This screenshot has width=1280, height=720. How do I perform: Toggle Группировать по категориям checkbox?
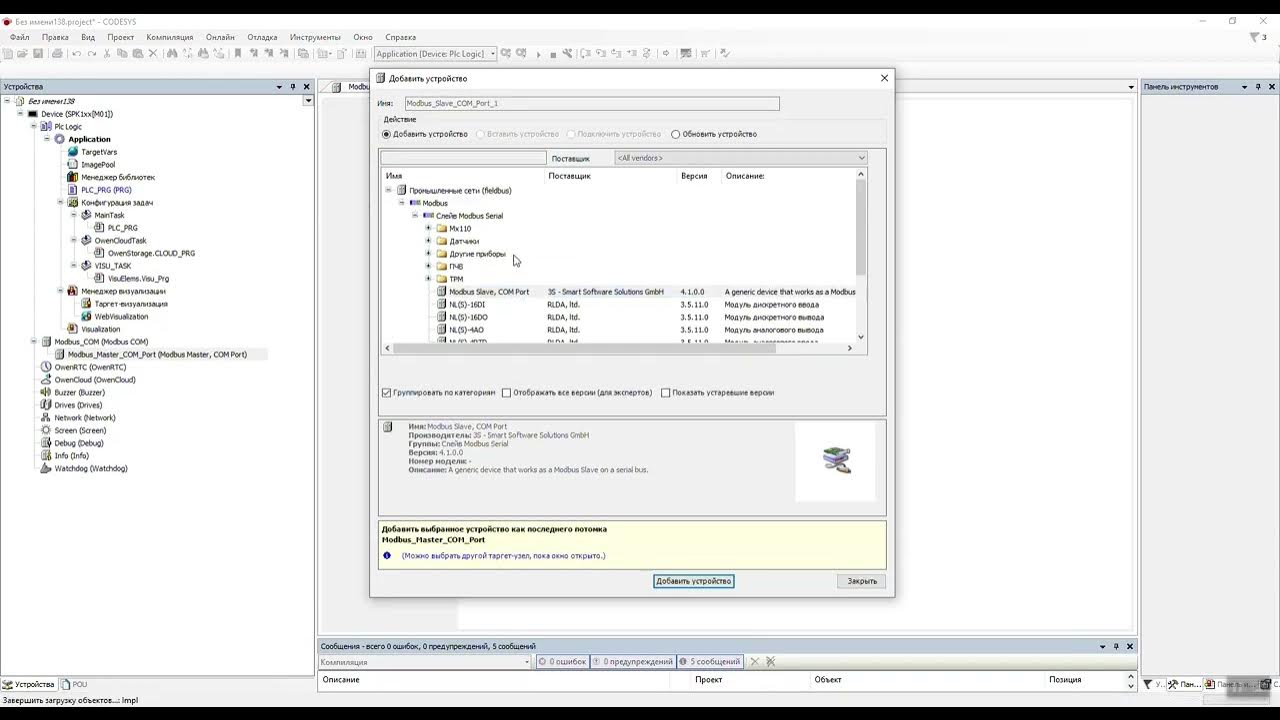tap(387, 393)
